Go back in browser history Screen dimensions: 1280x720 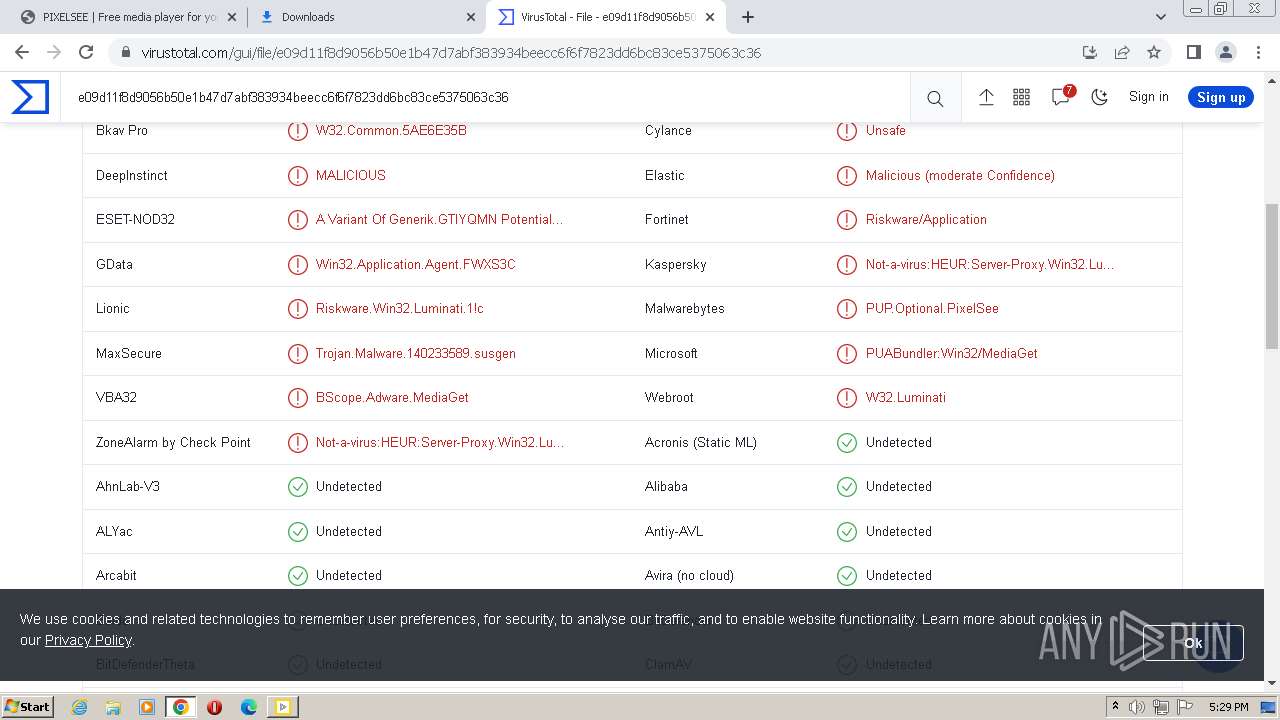pyautogui.click(x=22, y=53)
